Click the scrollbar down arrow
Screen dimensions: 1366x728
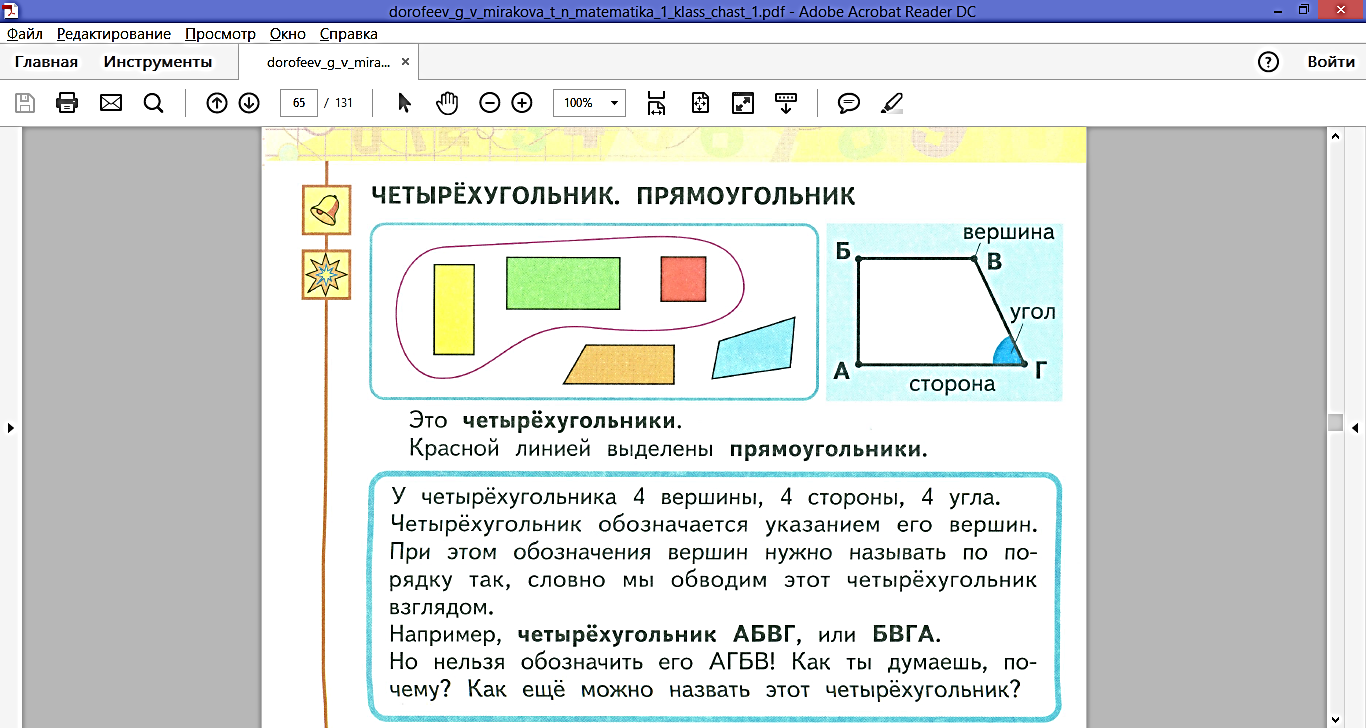point(1335,719)
